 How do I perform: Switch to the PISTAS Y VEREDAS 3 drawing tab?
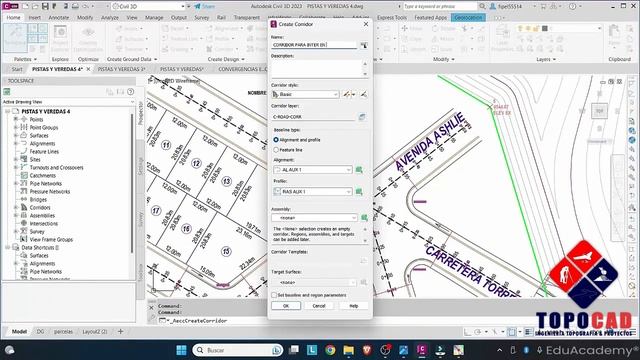tap(121, 69)
